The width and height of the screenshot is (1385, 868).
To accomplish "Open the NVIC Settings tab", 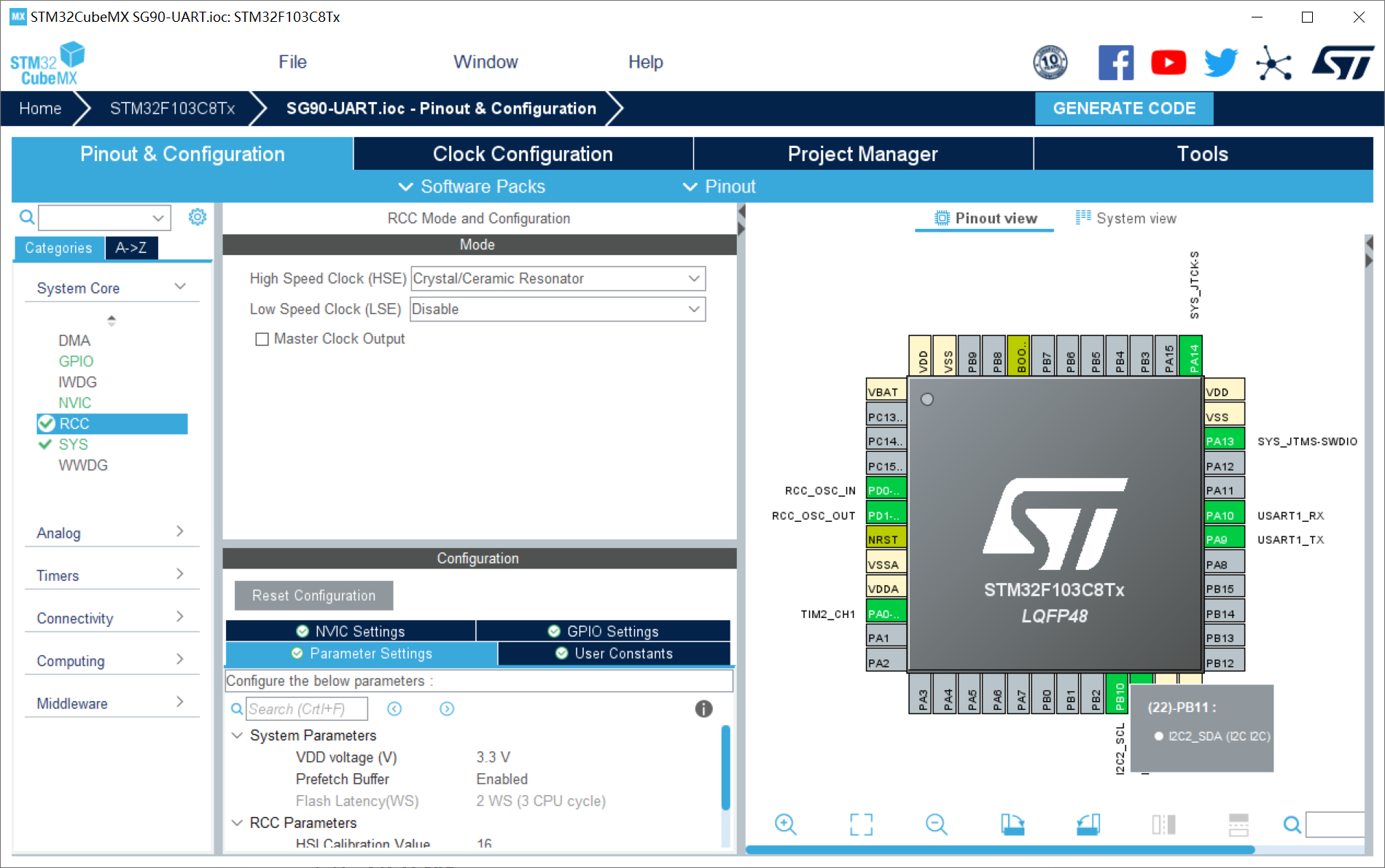I will tap(351, 631).
